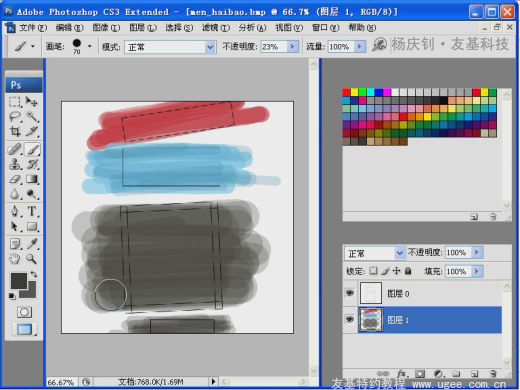Select the Crop tool
Screen dimensions: 520x390
coord(15,131)
